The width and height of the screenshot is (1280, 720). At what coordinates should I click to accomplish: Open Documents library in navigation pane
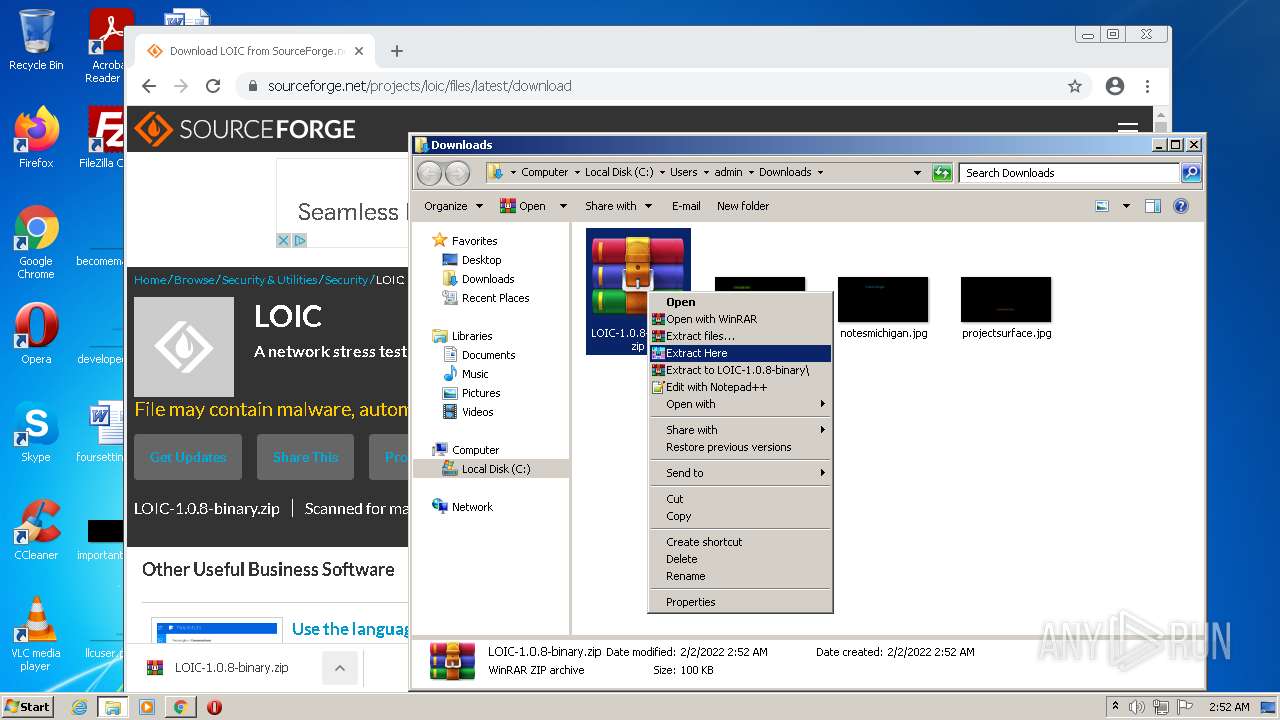[488, 355]
